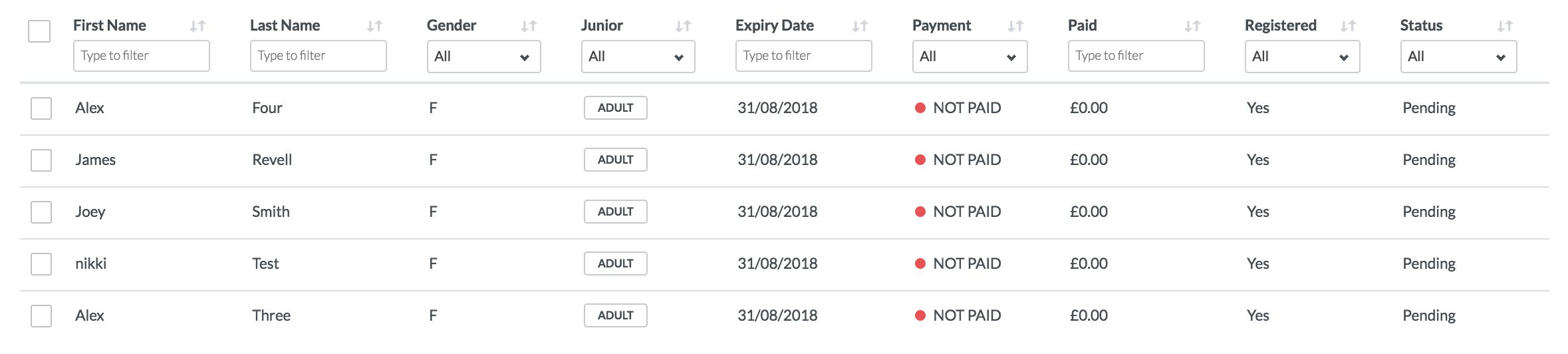Screen dimensions: 1568x354
Task: Click the ADULT badge for nikki Test
Action: click(x=615, y=264)
